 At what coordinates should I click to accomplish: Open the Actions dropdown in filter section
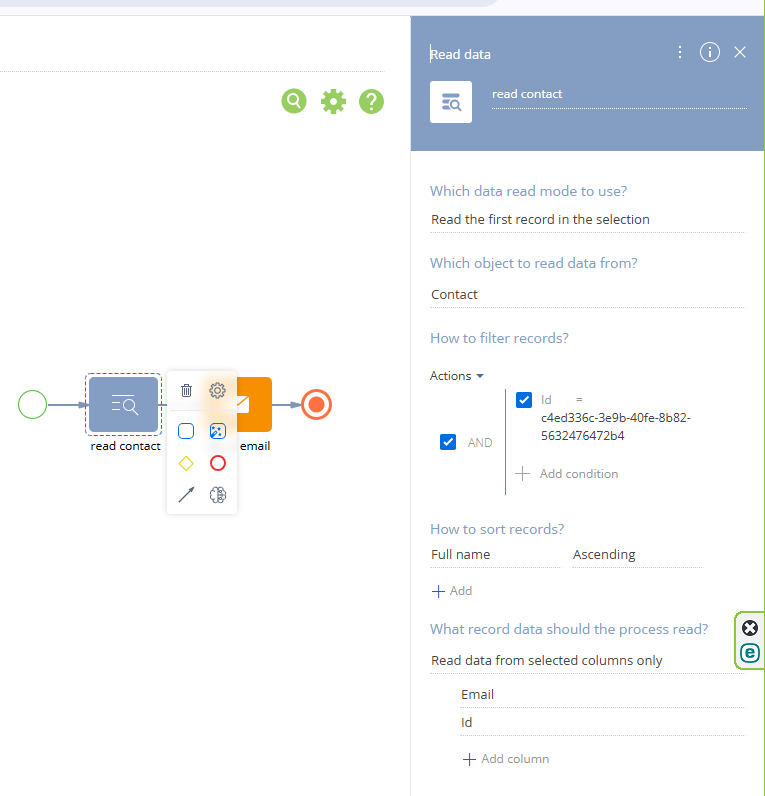[x=457, y=376]
